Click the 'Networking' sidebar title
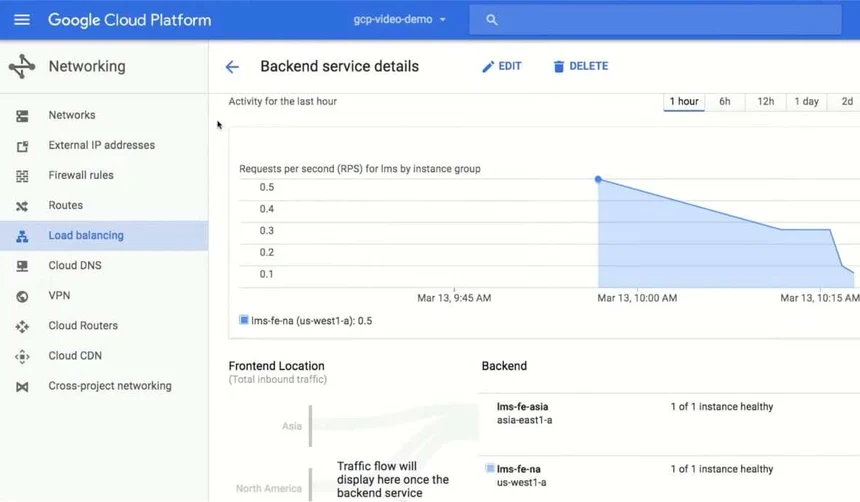The image size is (860, 502). 87,66
